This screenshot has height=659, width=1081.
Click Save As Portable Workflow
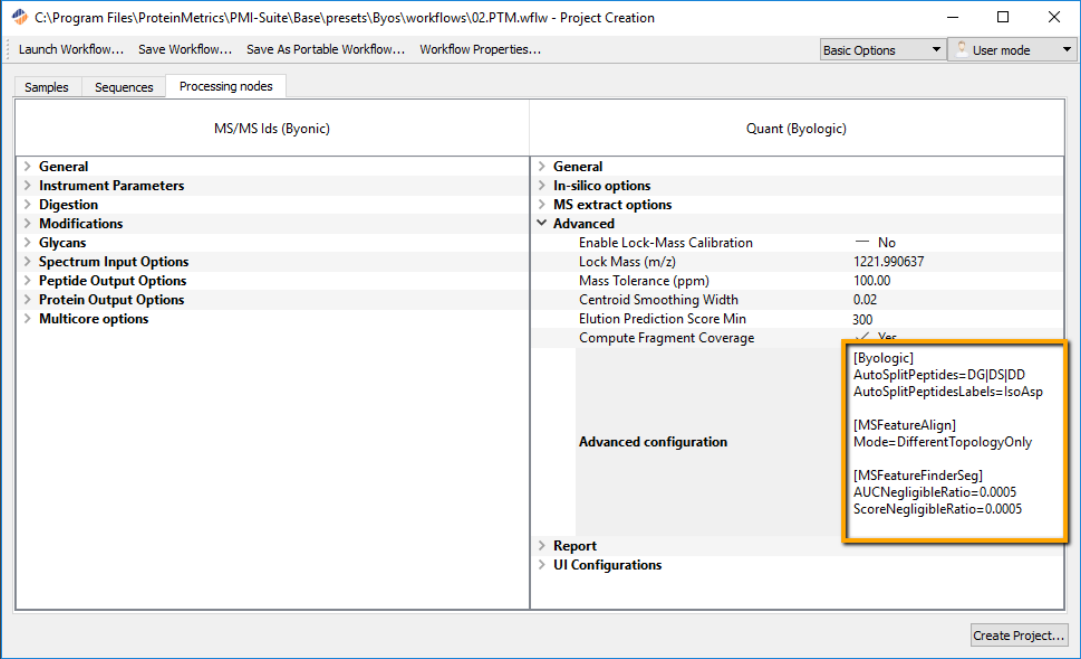[x=325, y=49]
